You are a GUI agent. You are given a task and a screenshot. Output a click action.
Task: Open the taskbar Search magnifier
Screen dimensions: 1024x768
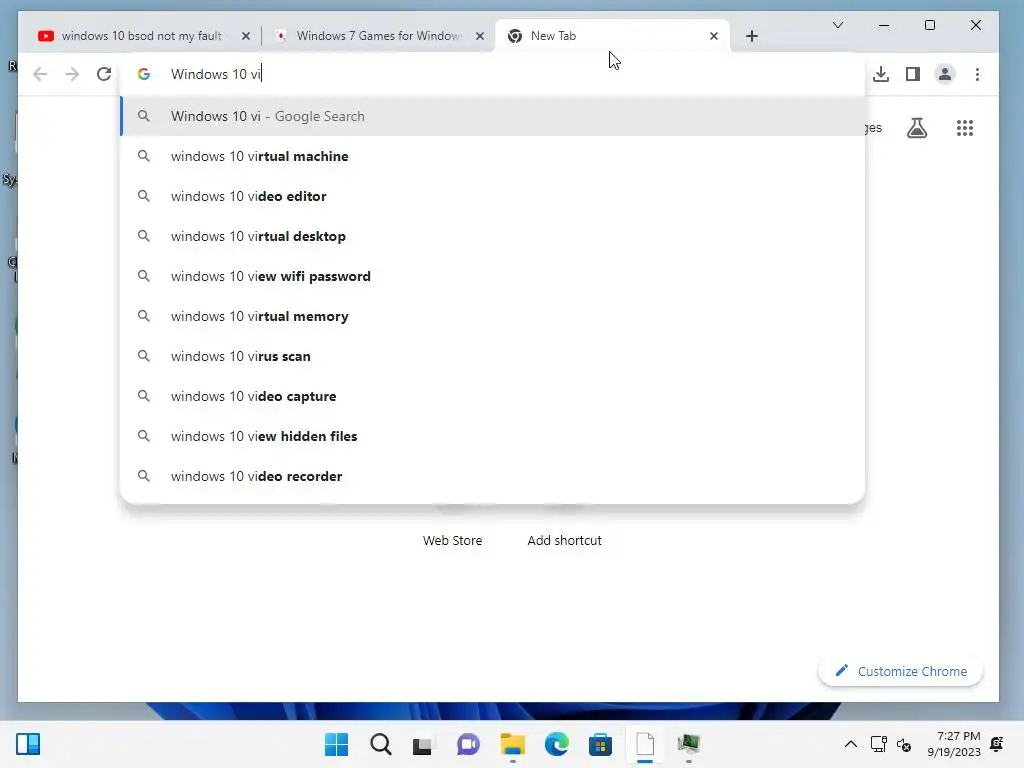coord(381,744)
